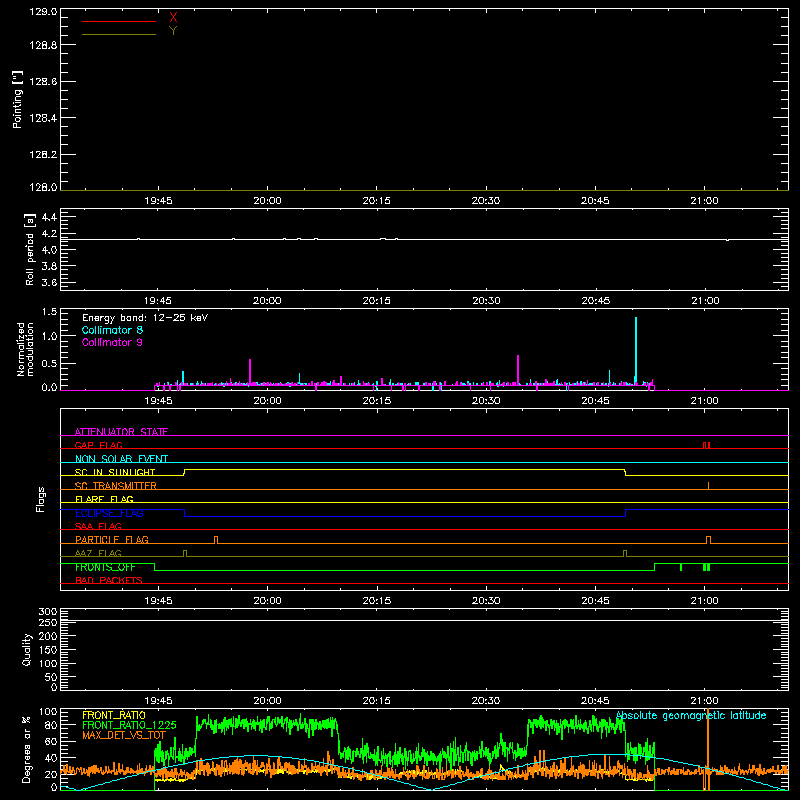Click the GAP_FLAG label
This screenshot has width=800, height=800.
[x=98, y=445]
